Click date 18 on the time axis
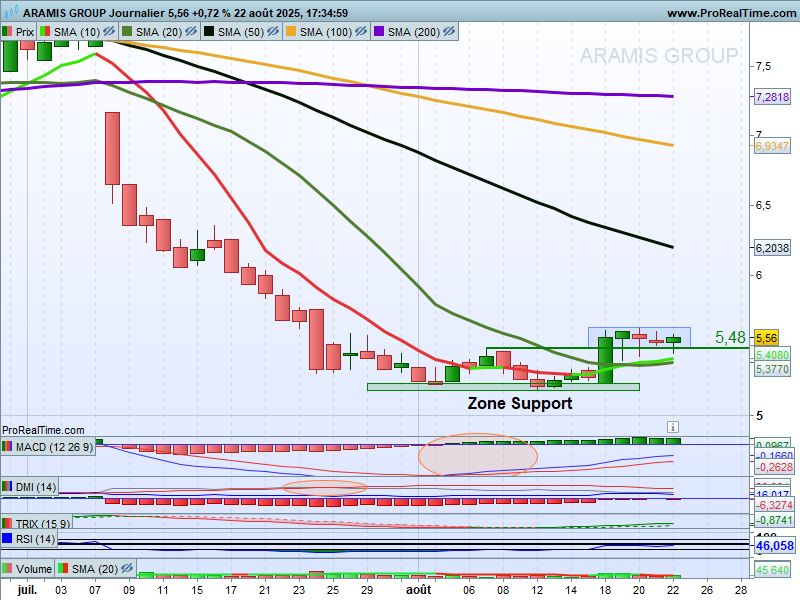Viewport: 800px width, 600px height. pyautogui.click(x=605, y=590)
